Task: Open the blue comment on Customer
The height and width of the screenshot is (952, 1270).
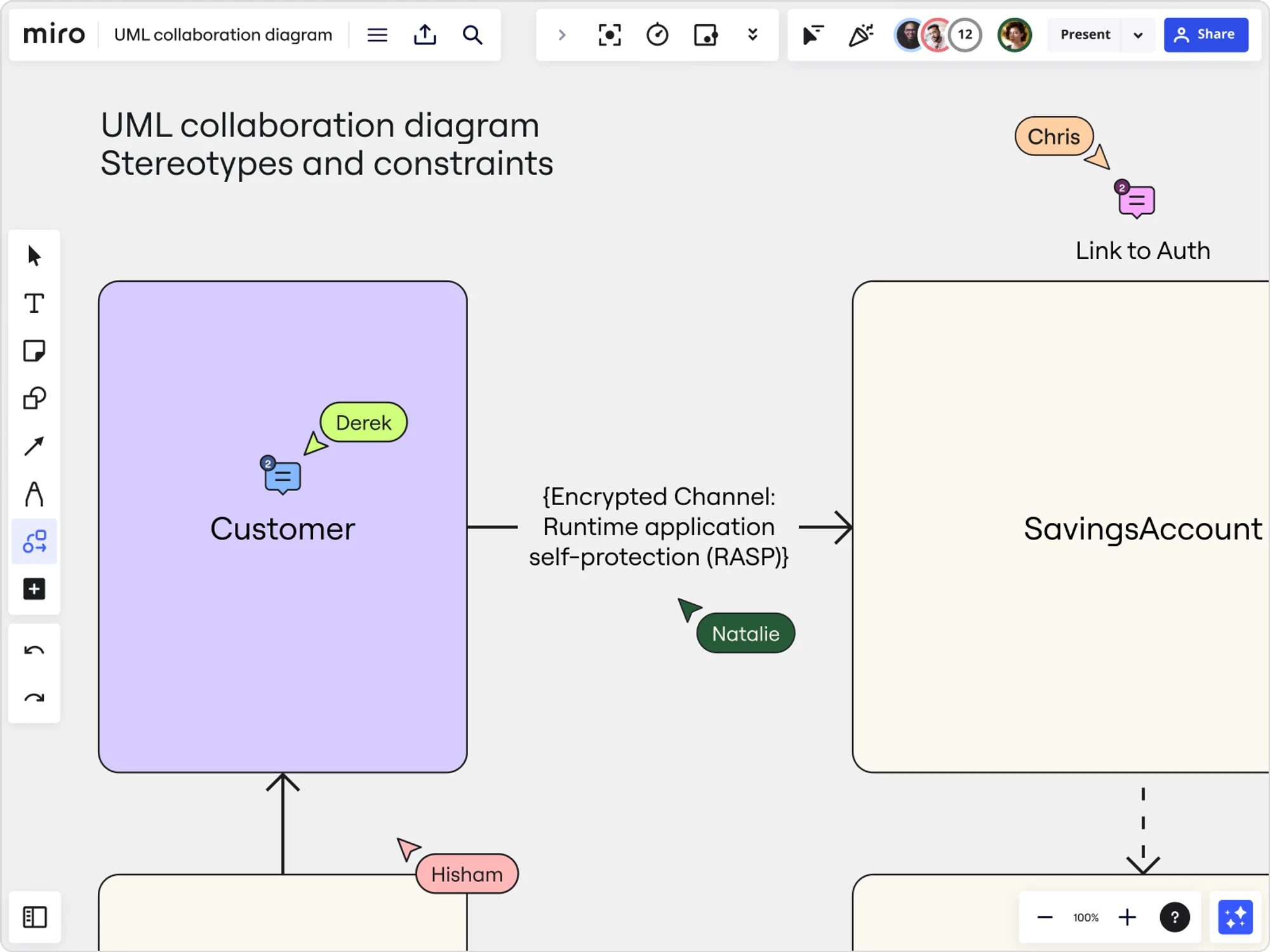Action: point(281,476)
